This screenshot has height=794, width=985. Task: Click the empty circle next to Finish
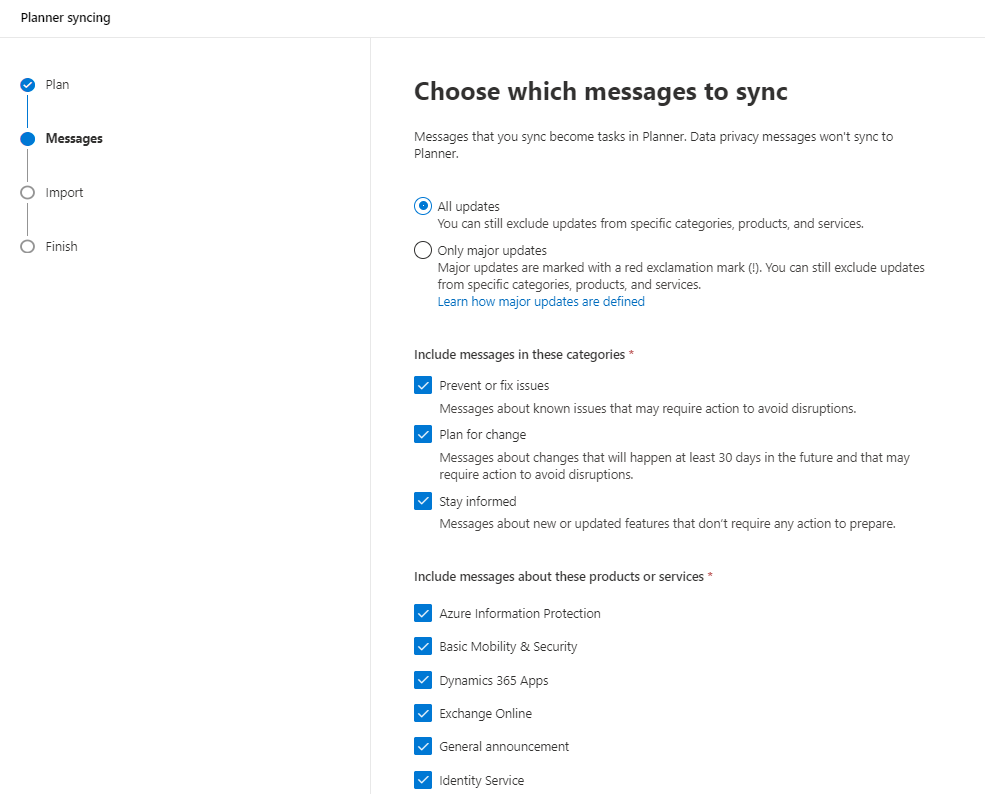pos(28,246)
